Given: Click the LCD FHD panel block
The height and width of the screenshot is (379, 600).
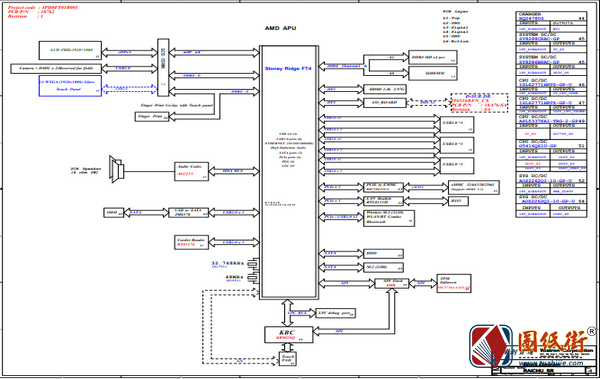Looking at the screenshot, I should pos(70,51).
